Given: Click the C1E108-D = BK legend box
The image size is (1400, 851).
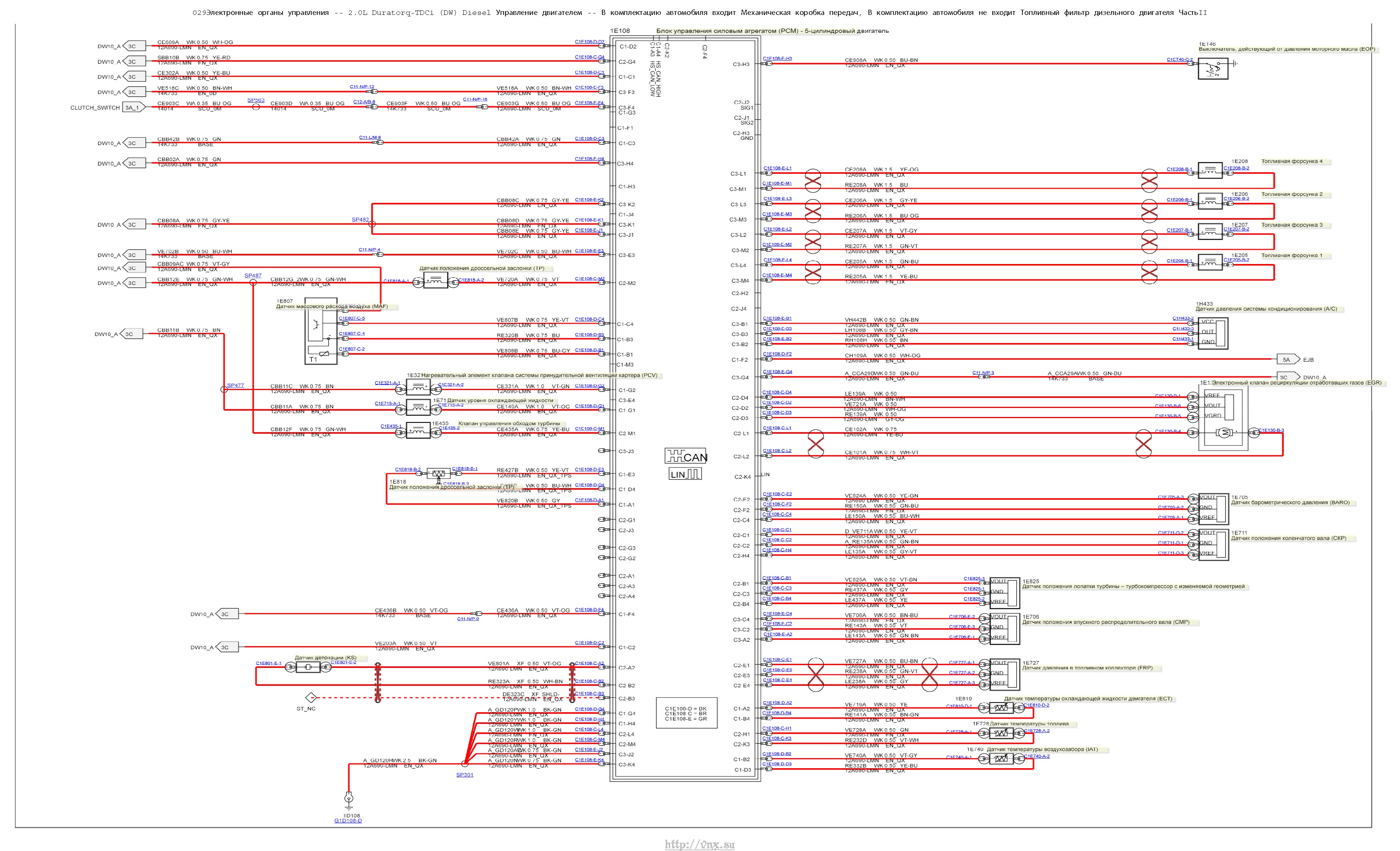Looking at the screenshot, I should pos(686,713).
